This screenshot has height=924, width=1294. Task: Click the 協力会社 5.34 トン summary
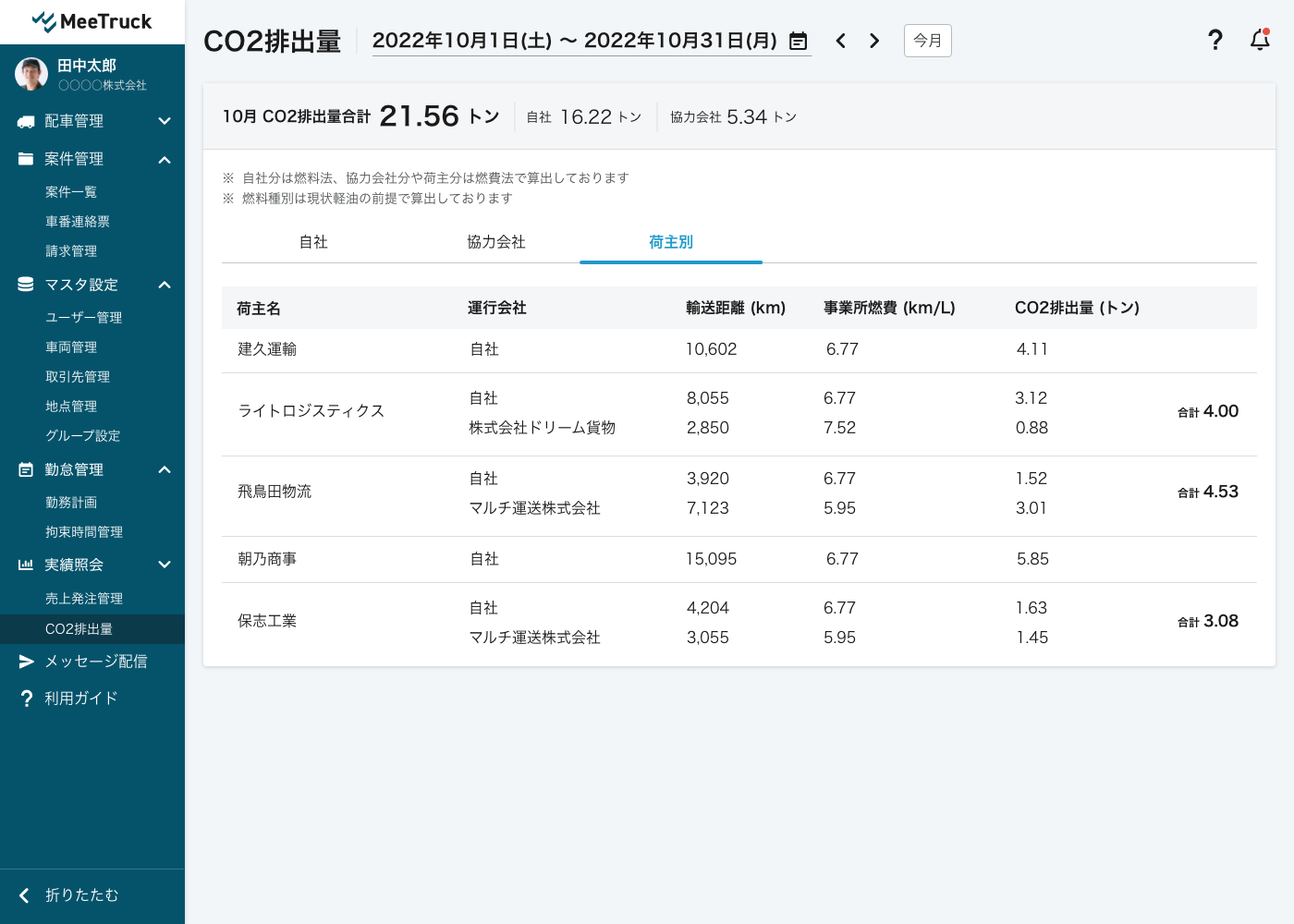(x=733, y=117)
